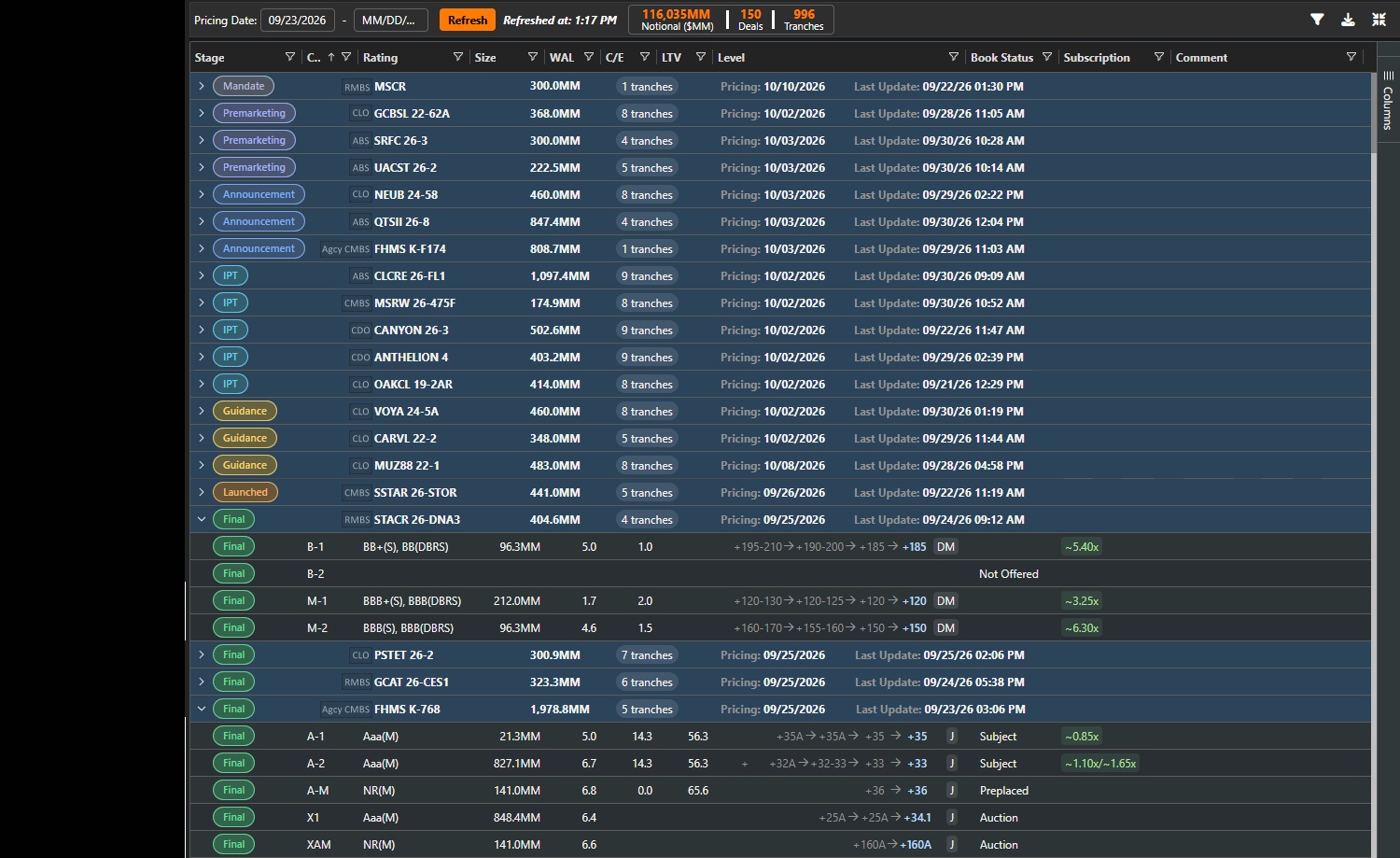Collapse the FHMS K-768 deal row
Viewport: 1400px width, 858px height.
click(x=202, y=709)
